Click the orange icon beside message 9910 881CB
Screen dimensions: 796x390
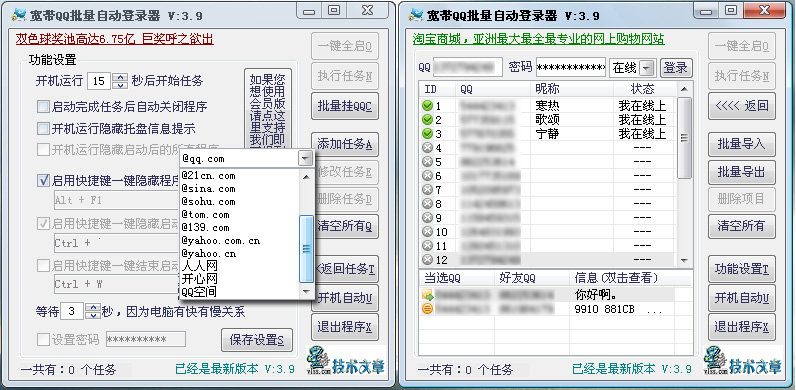[427, 309]
